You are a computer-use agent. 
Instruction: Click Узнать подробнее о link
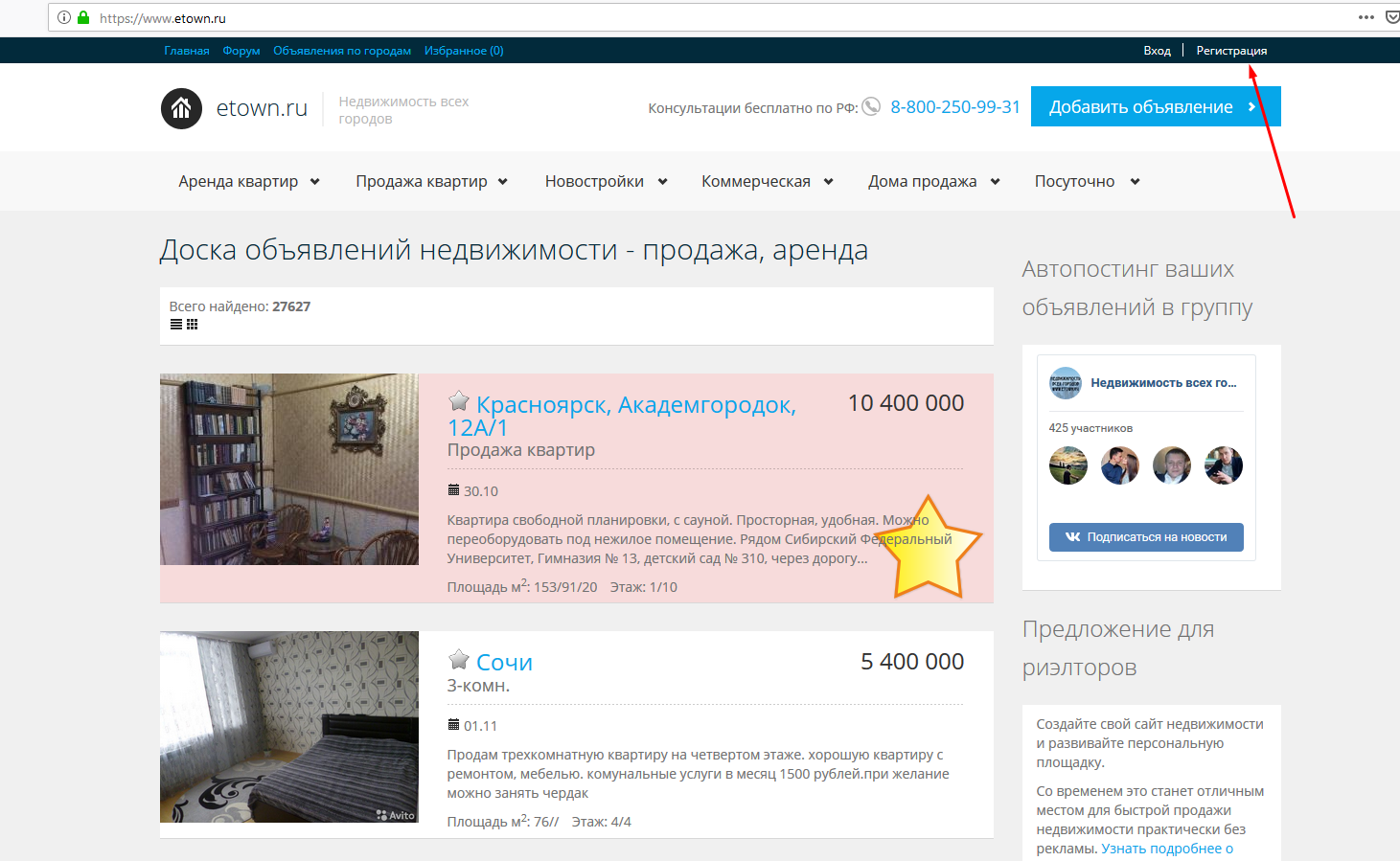pos(1167,849)
